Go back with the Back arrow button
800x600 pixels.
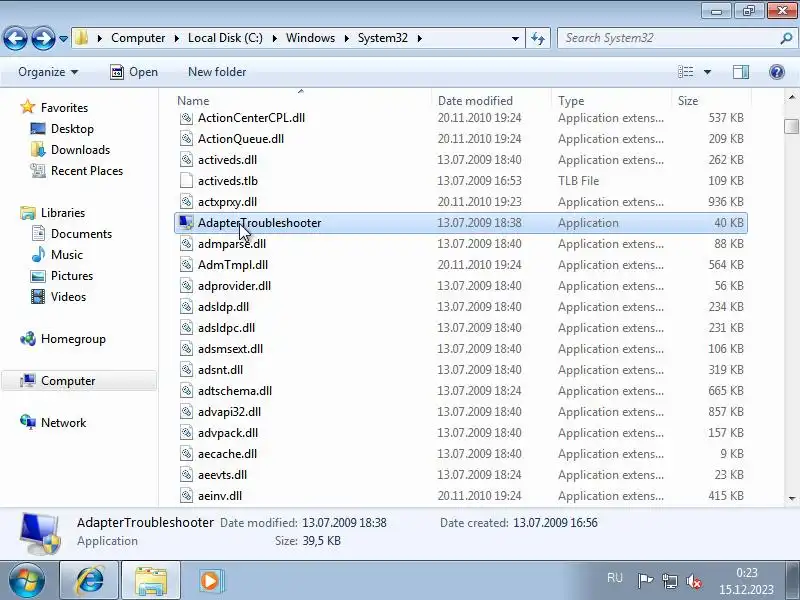coord(15,38)
